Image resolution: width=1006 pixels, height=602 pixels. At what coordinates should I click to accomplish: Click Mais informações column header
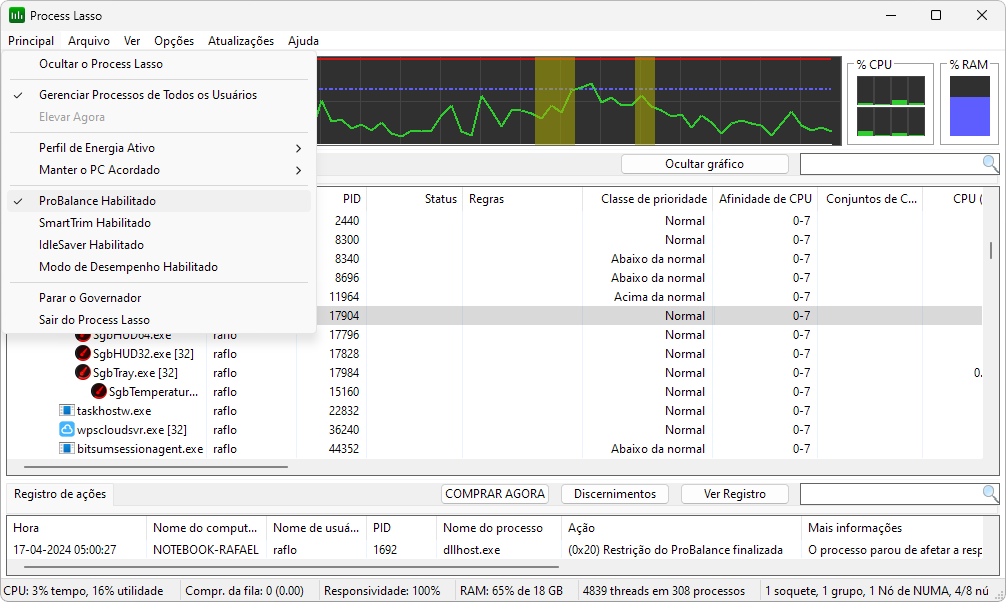tap(892, 528)
